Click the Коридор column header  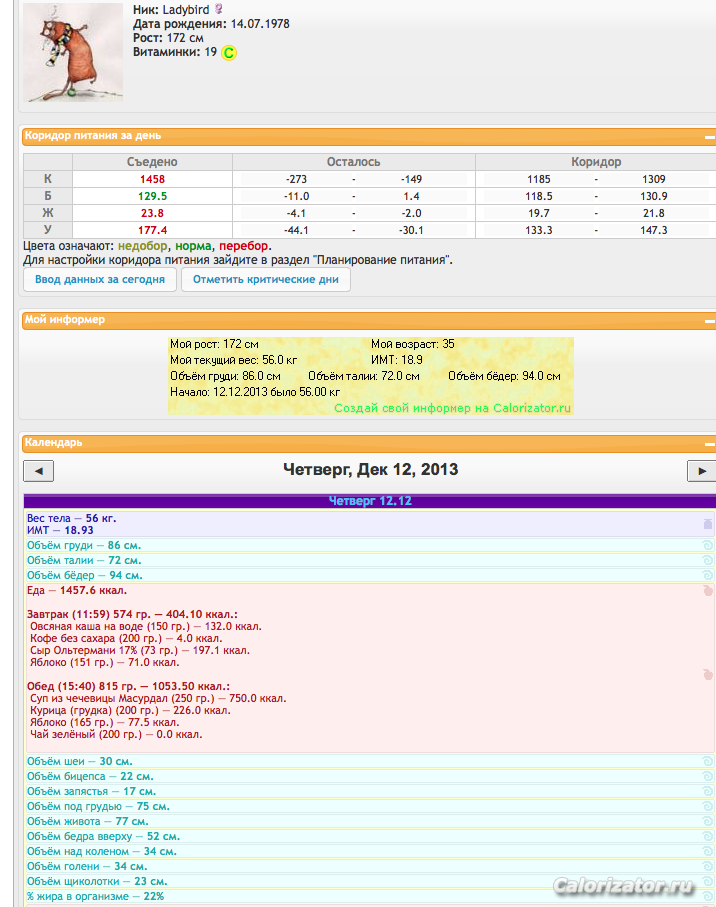pyautogui.click(x=596, y=162)
